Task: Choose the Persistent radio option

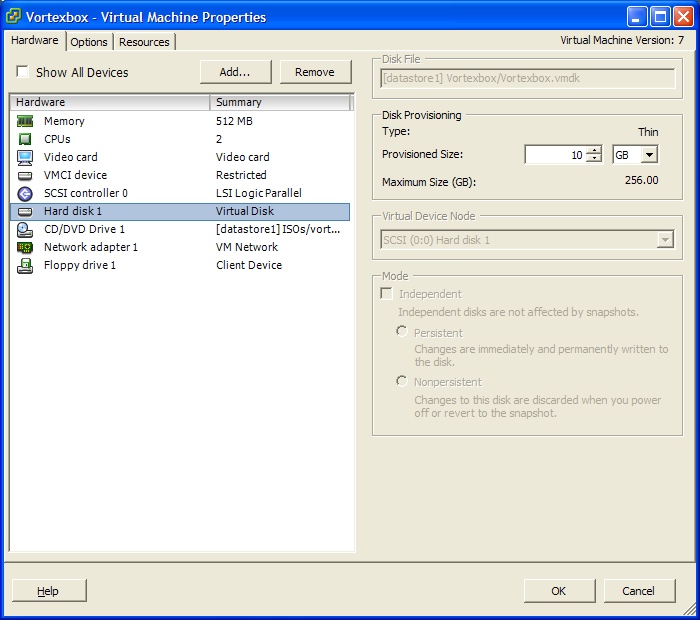Action: [402, 331]
